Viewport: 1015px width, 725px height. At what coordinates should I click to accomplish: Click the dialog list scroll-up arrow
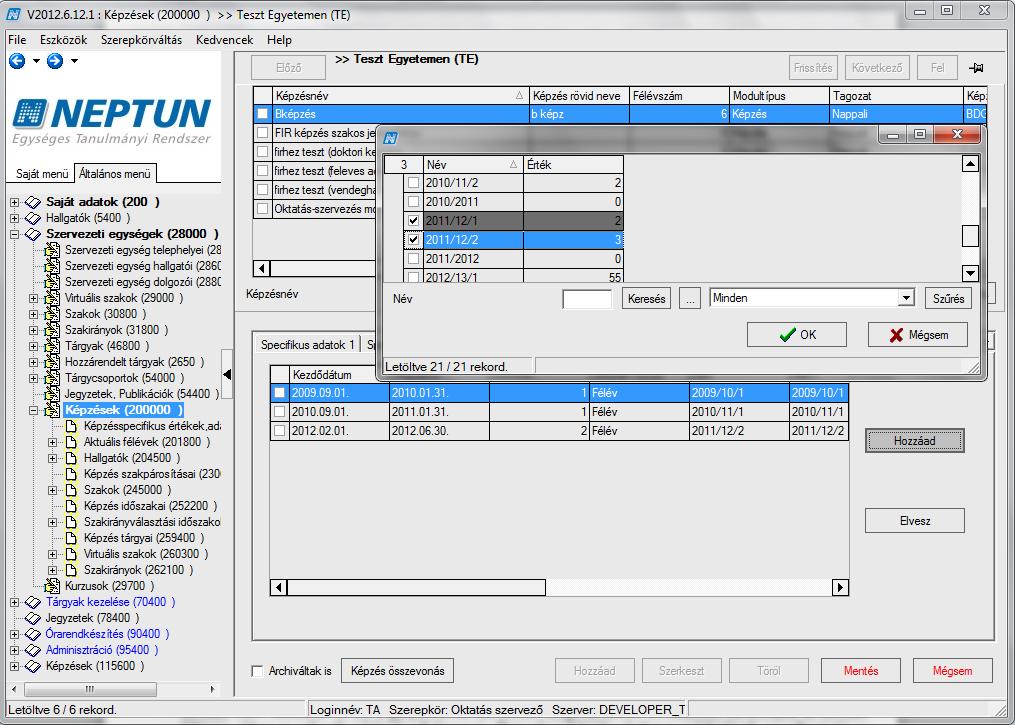[x=970, y=164]
